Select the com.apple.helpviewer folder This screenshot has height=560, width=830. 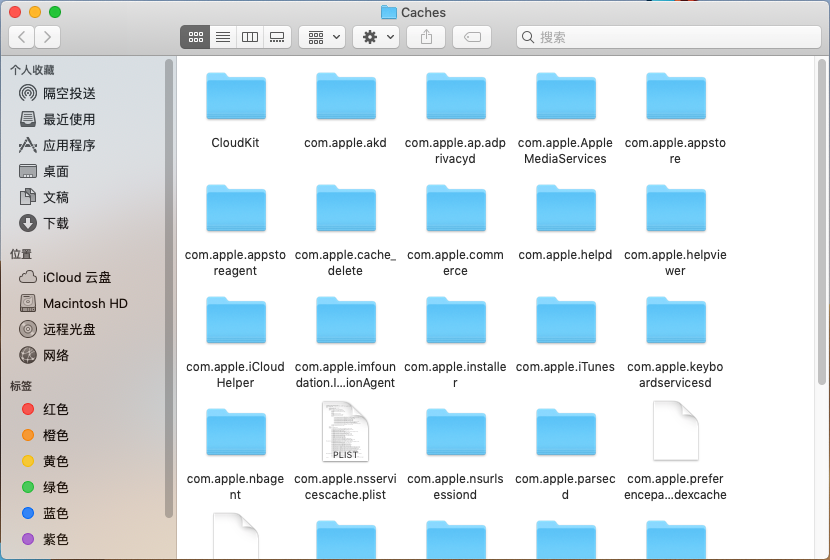click(676, 209)
